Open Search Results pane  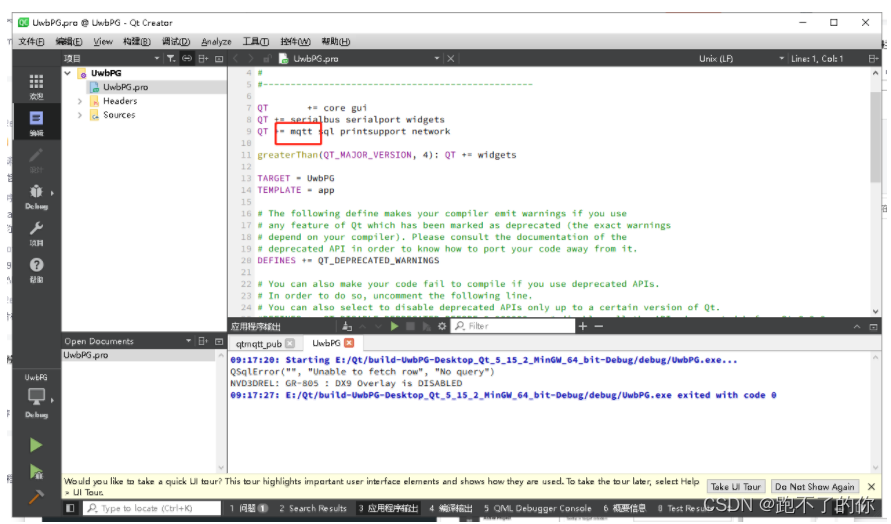coord(313,508)
